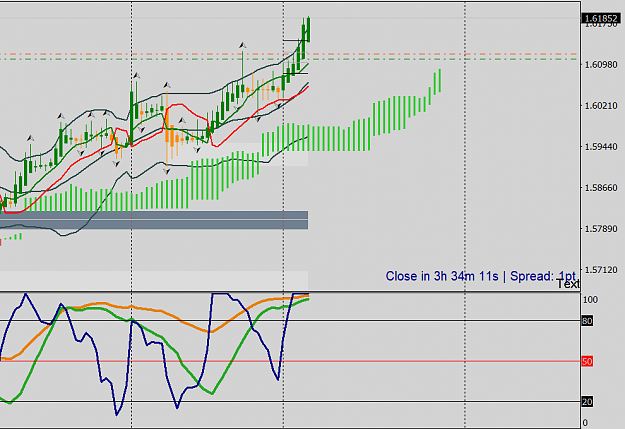Click the 1.58660 price axis label
The height and width of the screenshot is (429, 625).
601,188
